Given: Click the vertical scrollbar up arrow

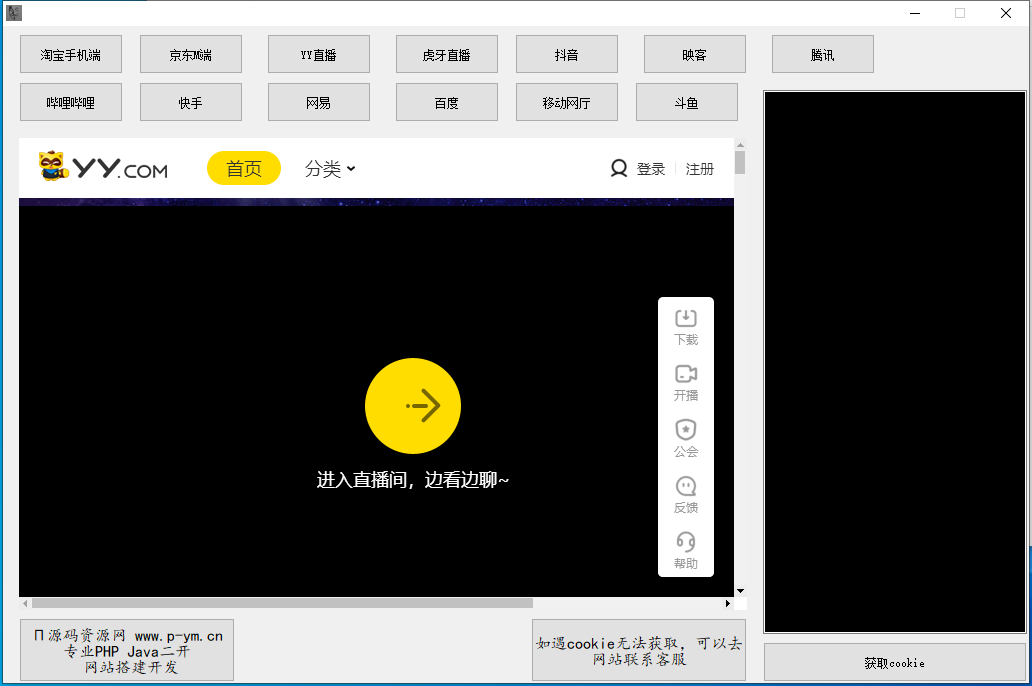Looking at the screenshot, I should point(740,145).
